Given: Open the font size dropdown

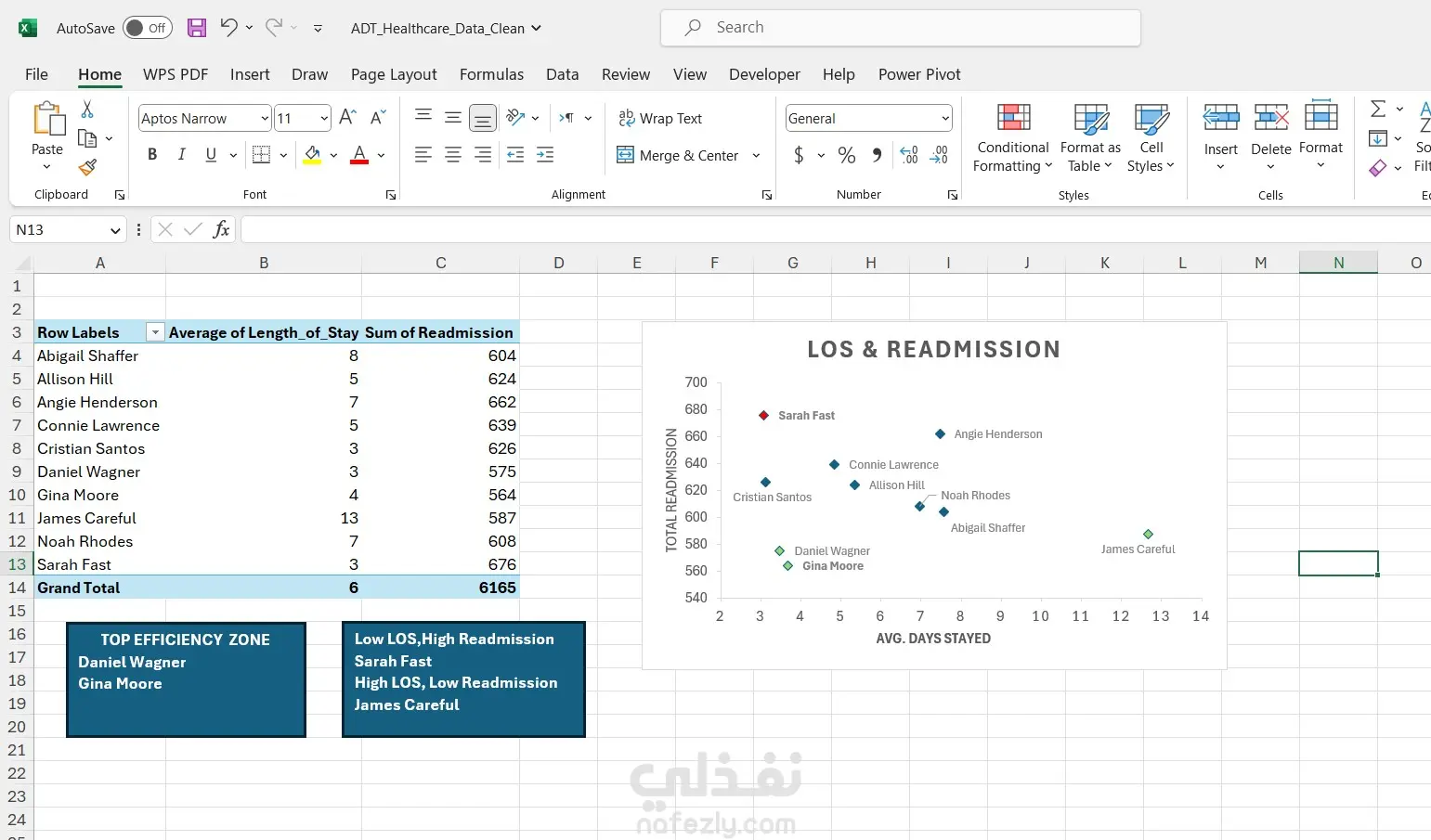Looking at the screenshot, I should click(x=324, y=118).
